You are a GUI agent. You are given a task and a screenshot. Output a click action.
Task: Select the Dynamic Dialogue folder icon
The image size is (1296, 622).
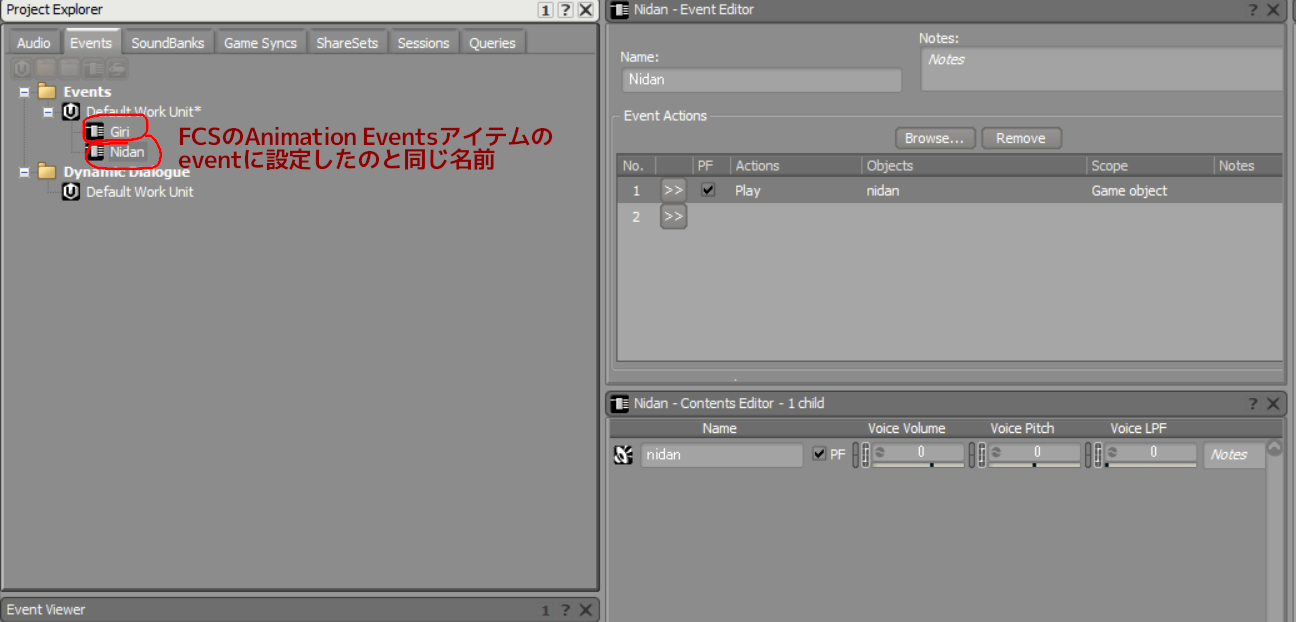(x=47, y=171)
